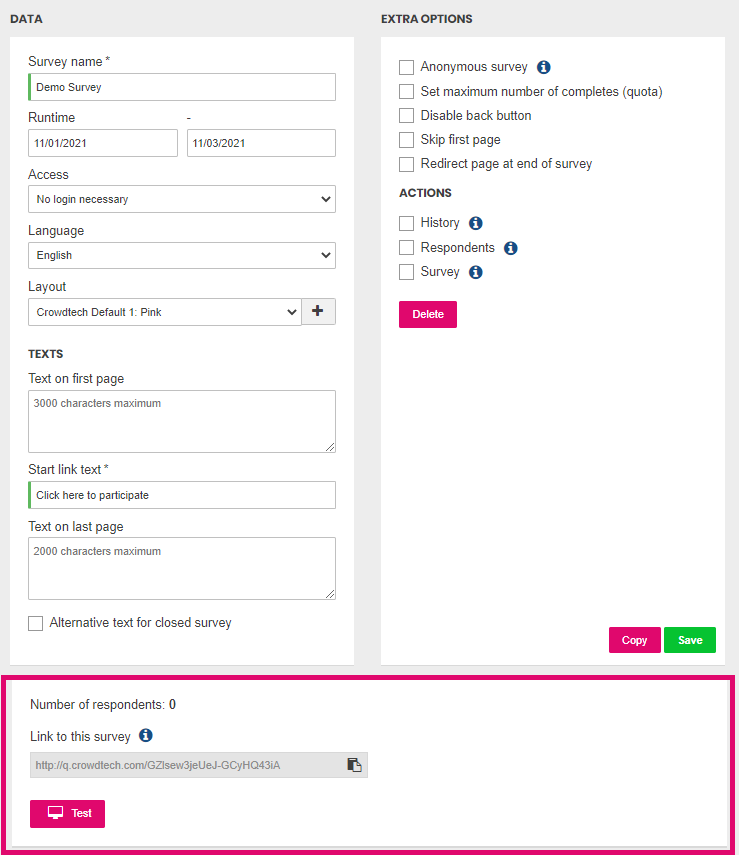Click info icon next to Respondents
The width and height of the screenshot is (739, 855).
[510, 248]
